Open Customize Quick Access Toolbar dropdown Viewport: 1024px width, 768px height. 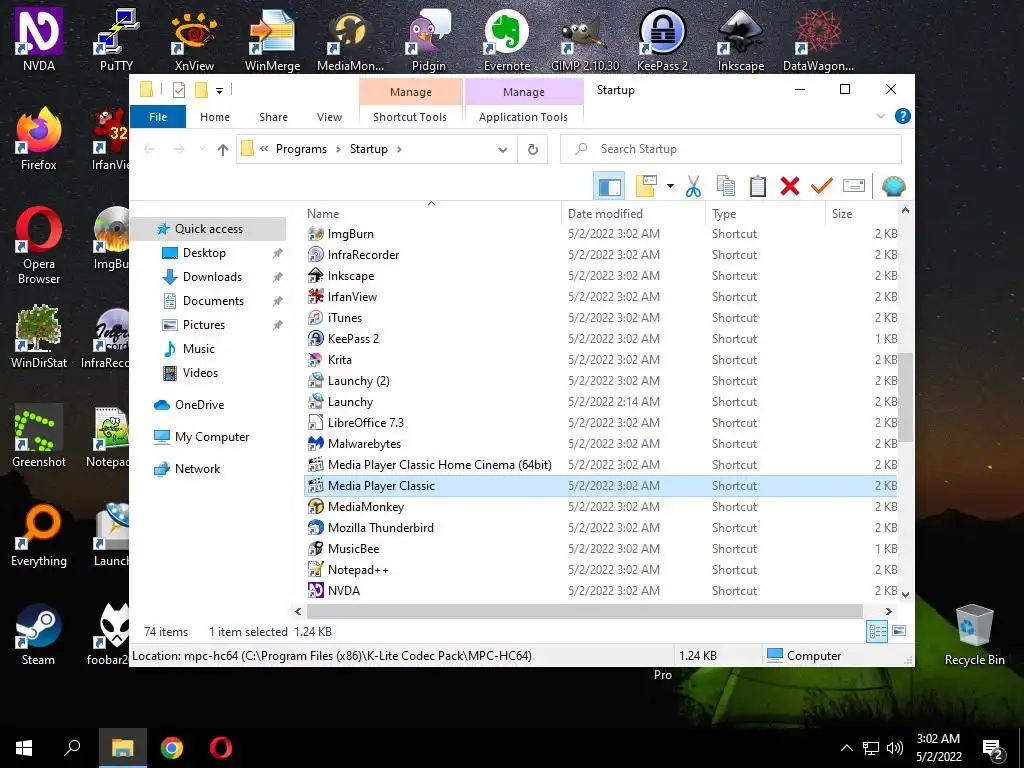click(219, 91)
